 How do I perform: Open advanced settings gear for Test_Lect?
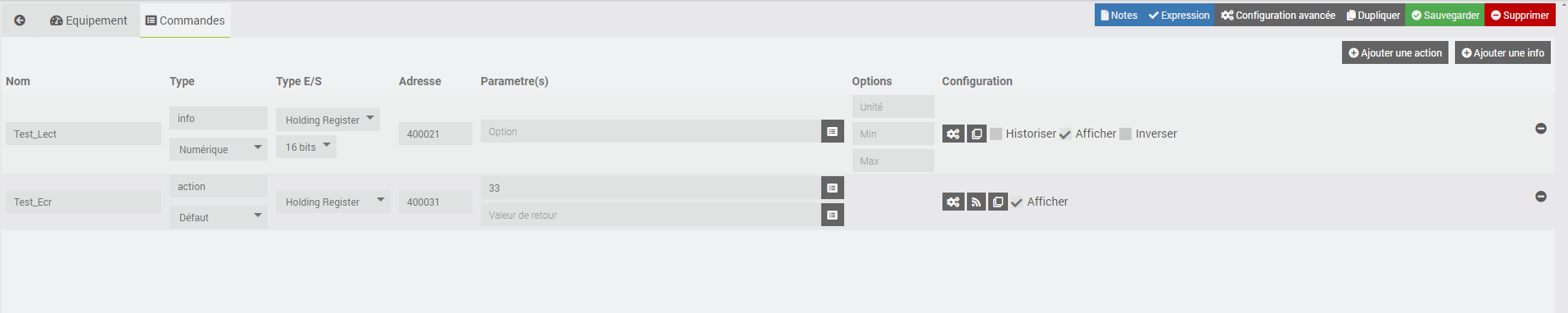953,134
